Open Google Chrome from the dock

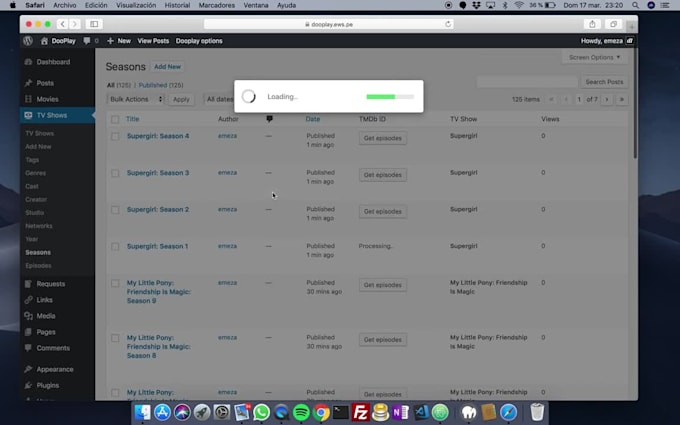(321, 412)
